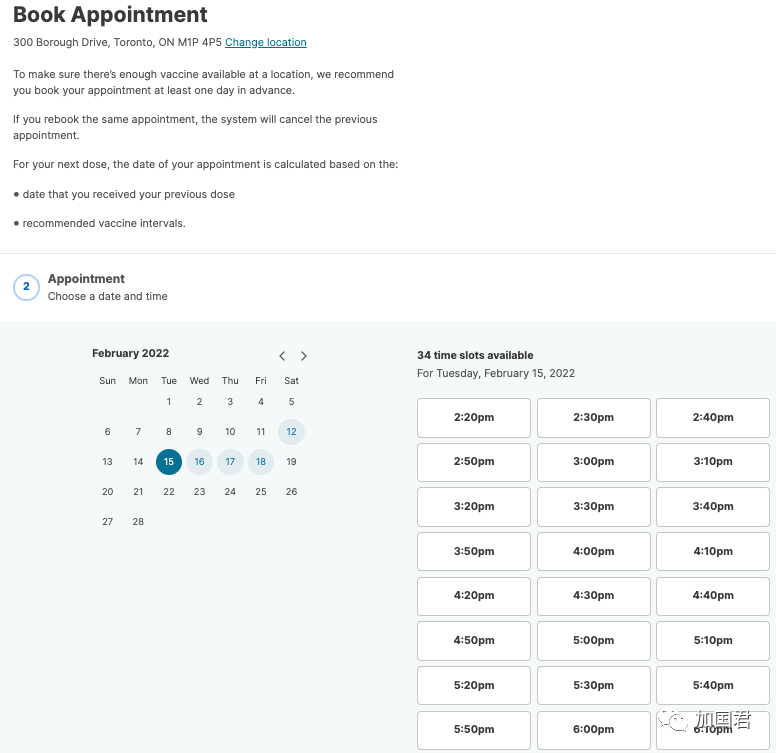Viewport: 776px width, 753px height.
Task: Choose February 17 date
Action: pos(230,462)
